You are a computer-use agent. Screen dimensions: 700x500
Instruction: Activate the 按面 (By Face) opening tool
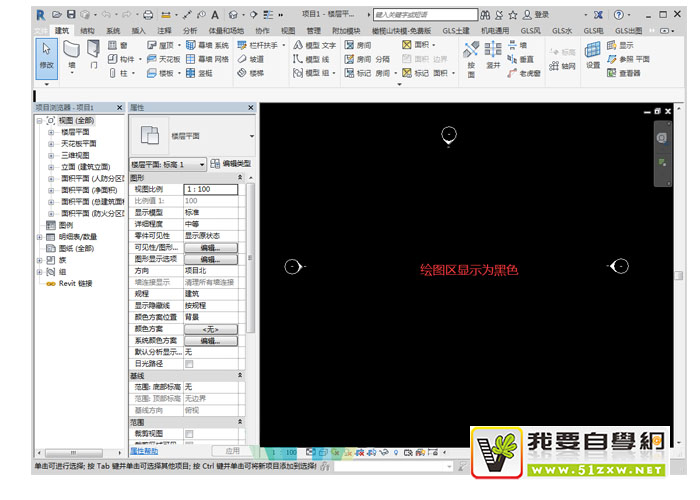coord(471,59)
